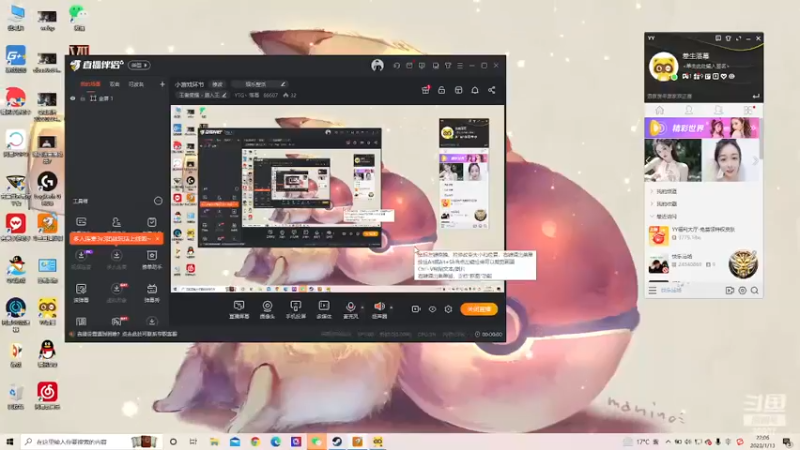Open the calendar icon with red dot in title bar
The width and height of the screenshot is (800, 450).
coord(409,65)
